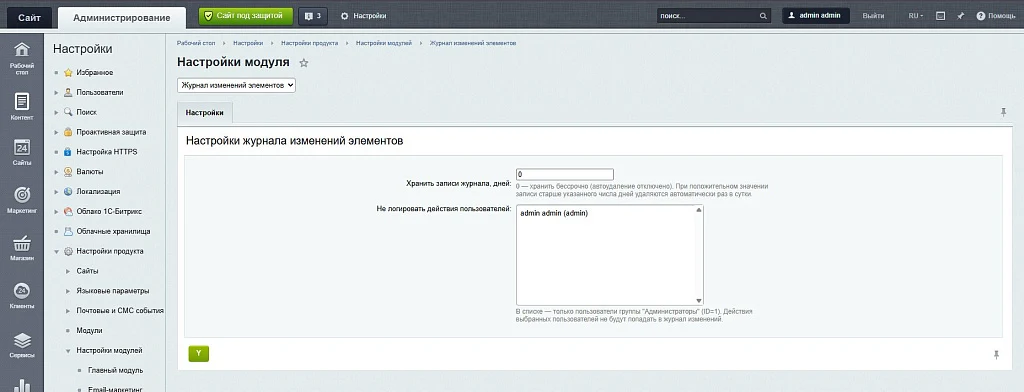Image resolution: width=1024 pixels, height=392 pixels.
Task: Open Облако 1С-Битрикс in settings tree
Action: (x=108, y=211)
